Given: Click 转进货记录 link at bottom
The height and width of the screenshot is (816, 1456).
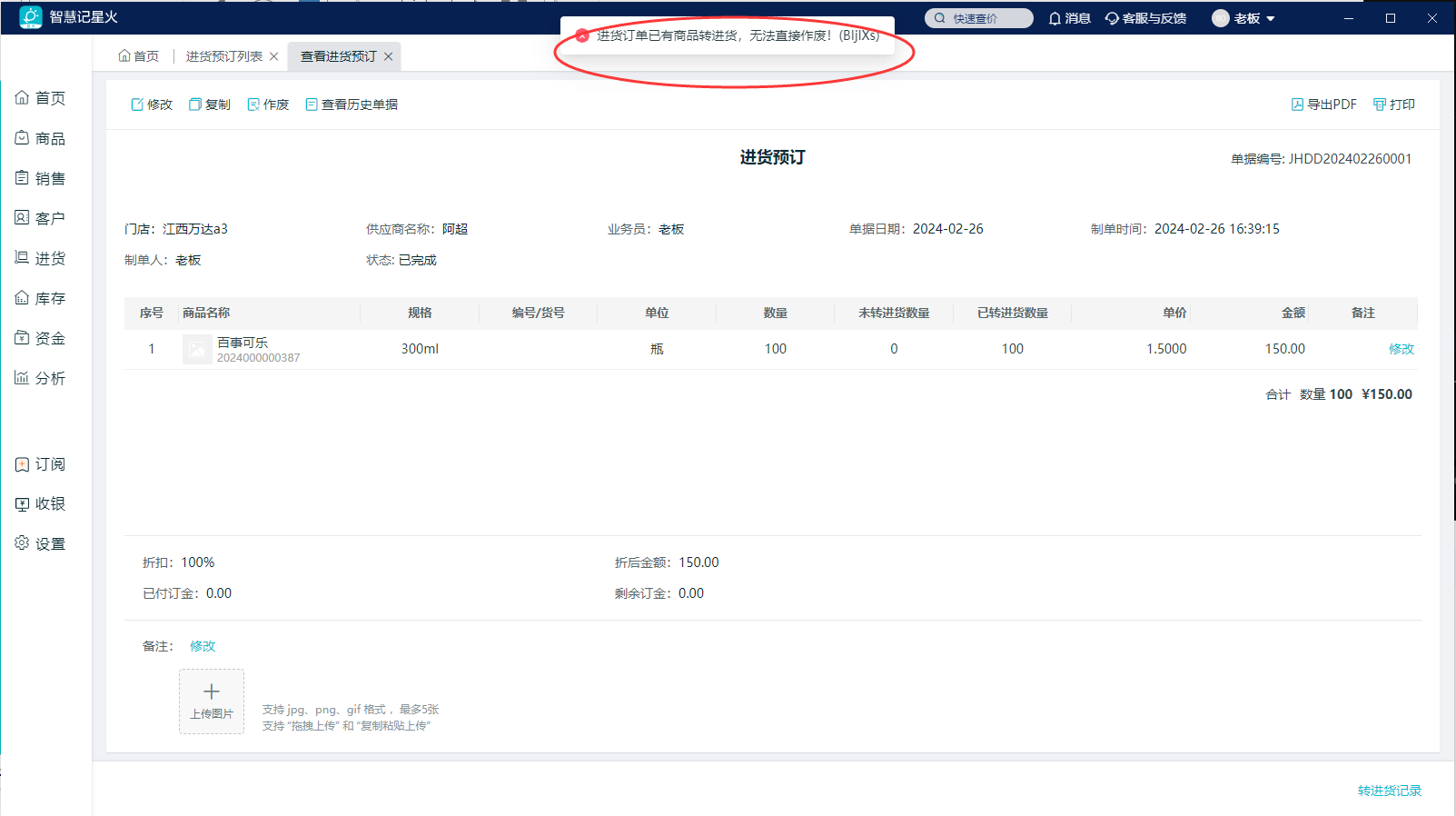Looking at the screenshot, I should [1389, 791].
